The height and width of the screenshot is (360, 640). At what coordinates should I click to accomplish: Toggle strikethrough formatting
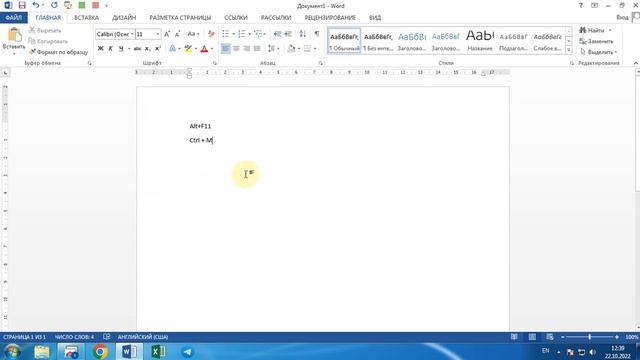click(137, 49)
